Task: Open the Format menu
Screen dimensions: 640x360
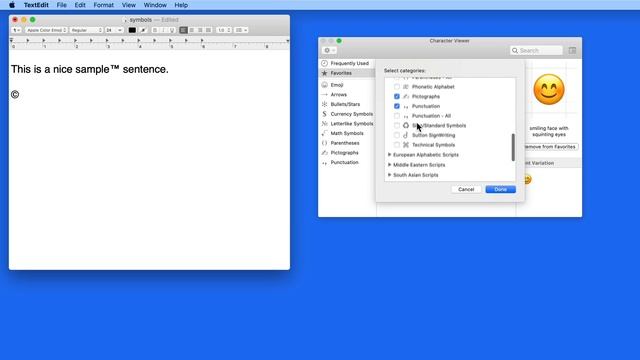Action: (x=104, y=5)
